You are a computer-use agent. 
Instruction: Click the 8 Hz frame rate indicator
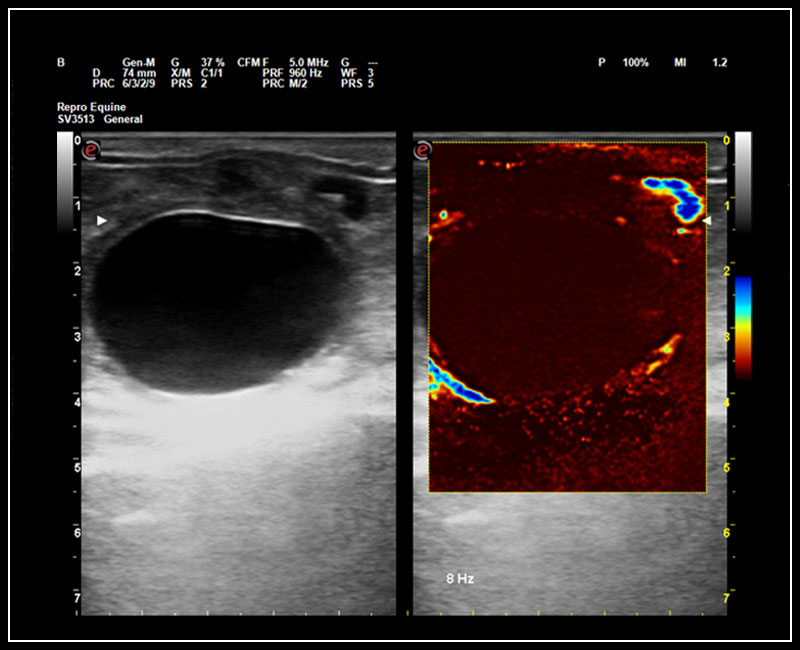click(459, 577)
